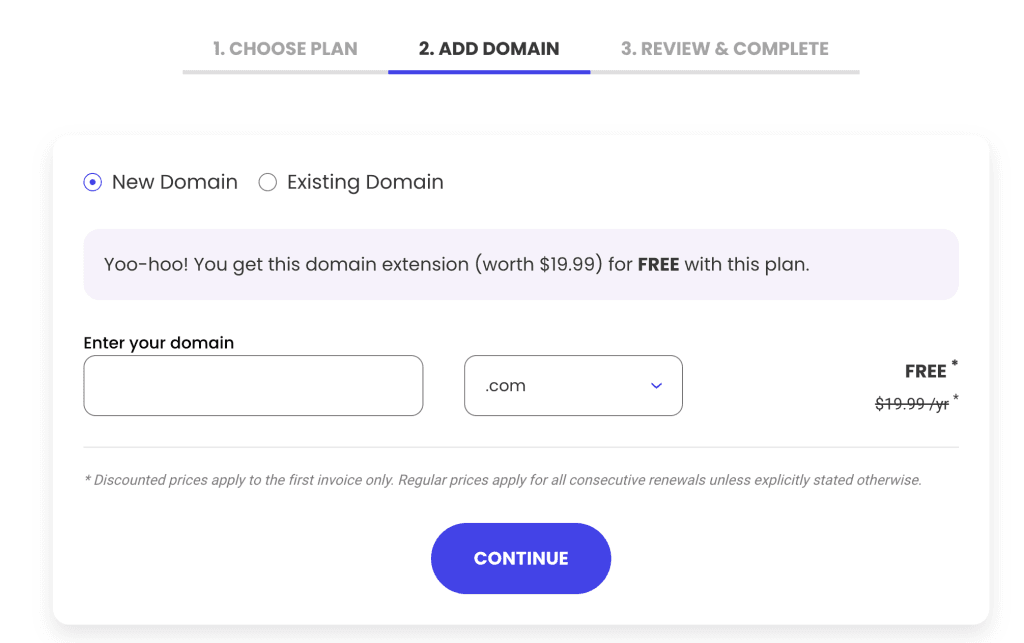Click the "Enter your domain" label
The image size is (1024, 643).
(159, 343)
